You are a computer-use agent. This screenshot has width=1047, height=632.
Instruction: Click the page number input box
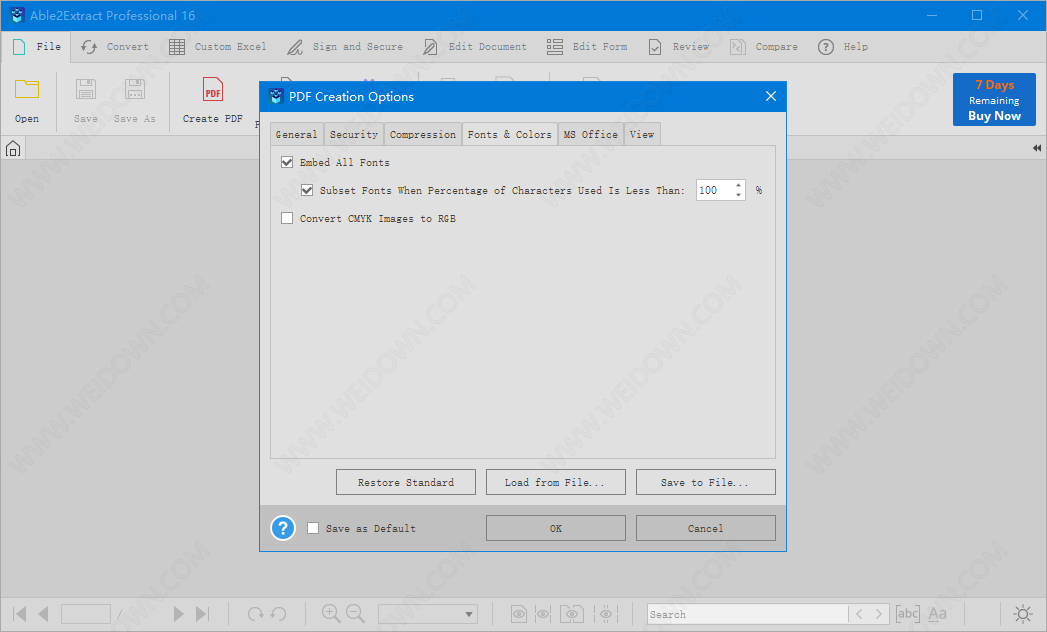tap(85, 613)
